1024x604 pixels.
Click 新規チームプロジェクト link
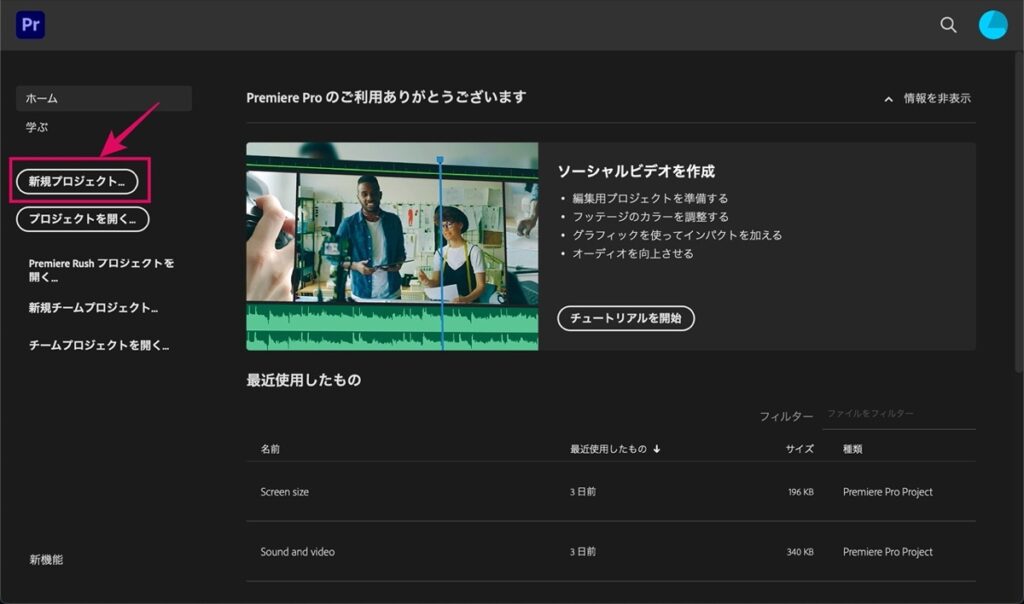click(93, 308)
